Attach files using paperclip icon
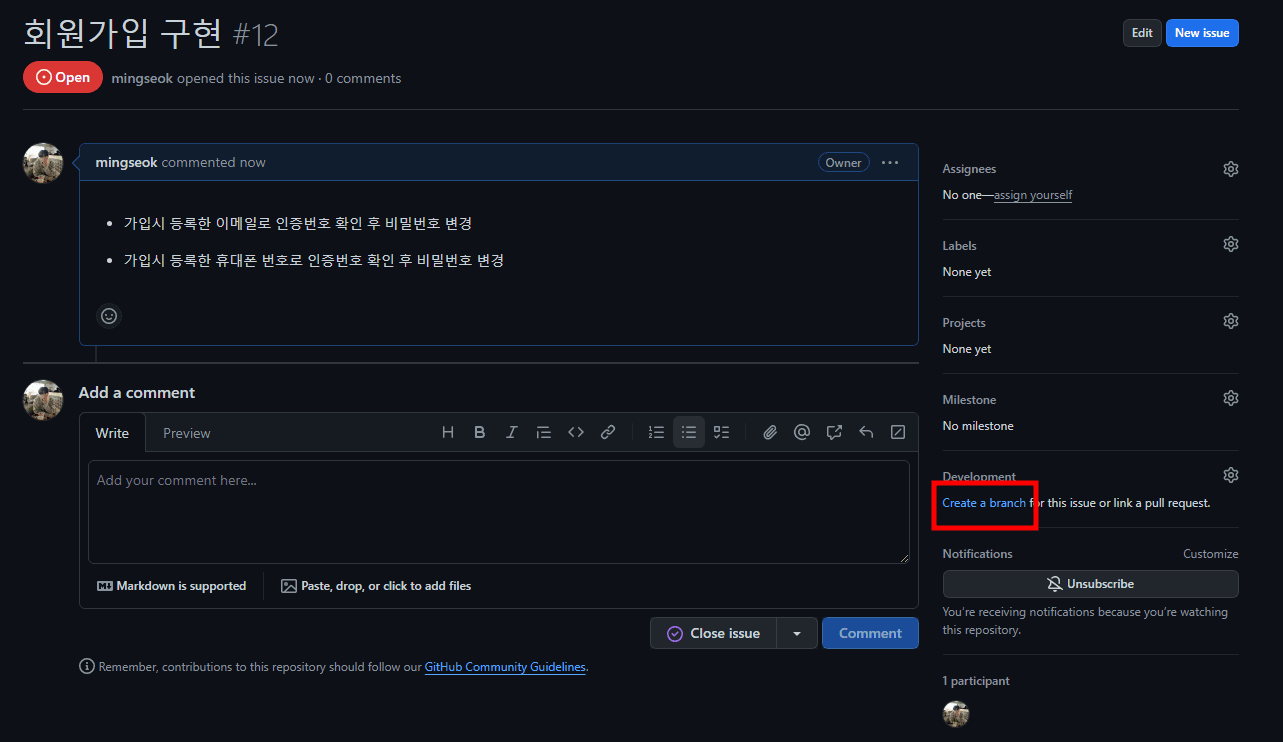 pos(770,433)
